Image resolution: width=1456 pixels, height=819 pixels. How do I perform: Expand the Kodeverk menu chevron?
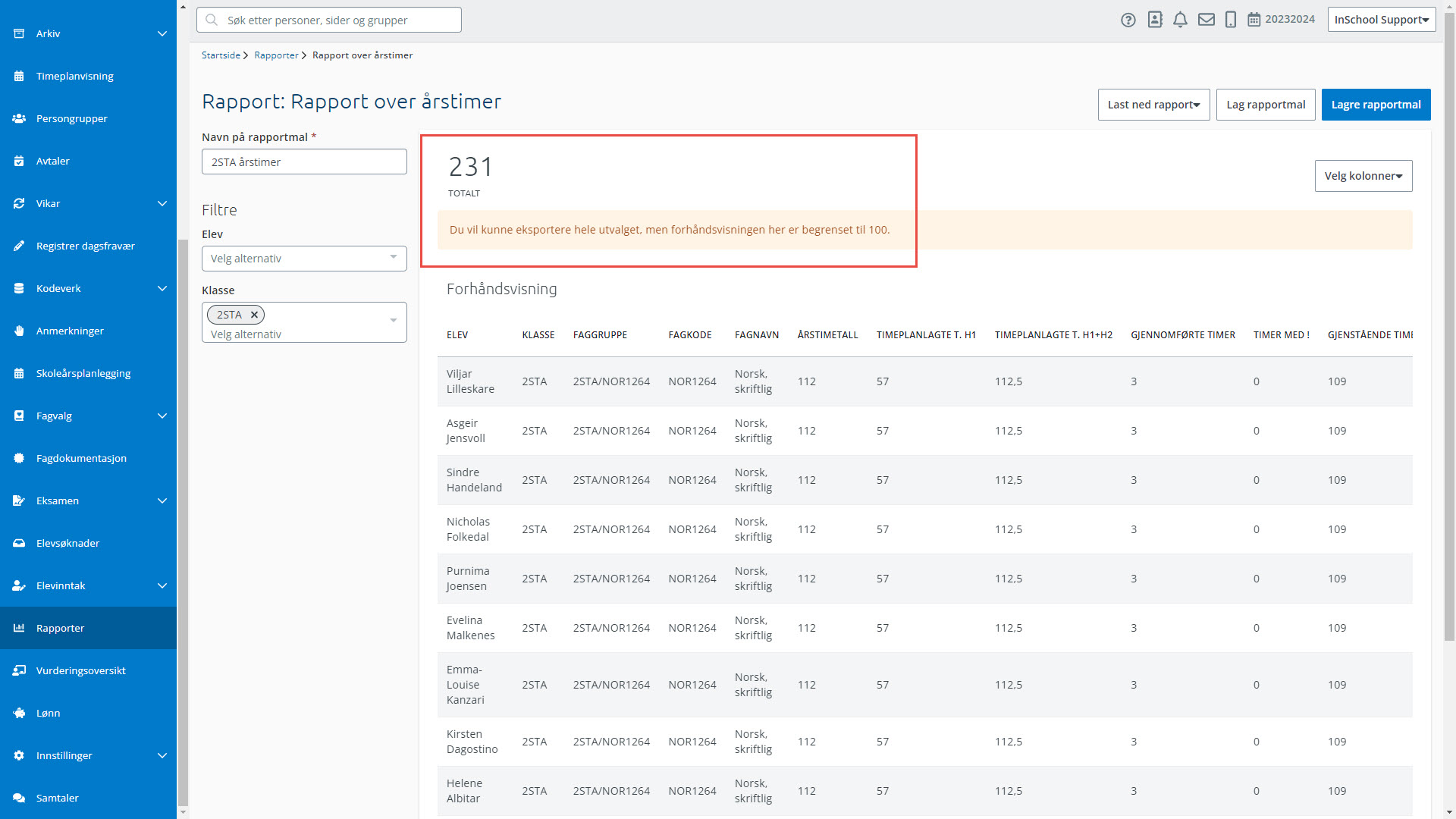coord(162,288)
